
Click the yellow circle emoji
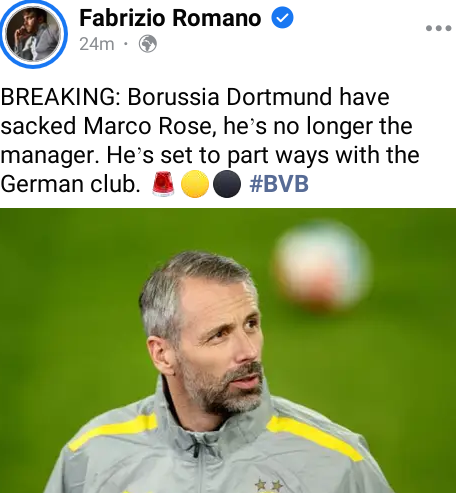click(x=195, y=184)
